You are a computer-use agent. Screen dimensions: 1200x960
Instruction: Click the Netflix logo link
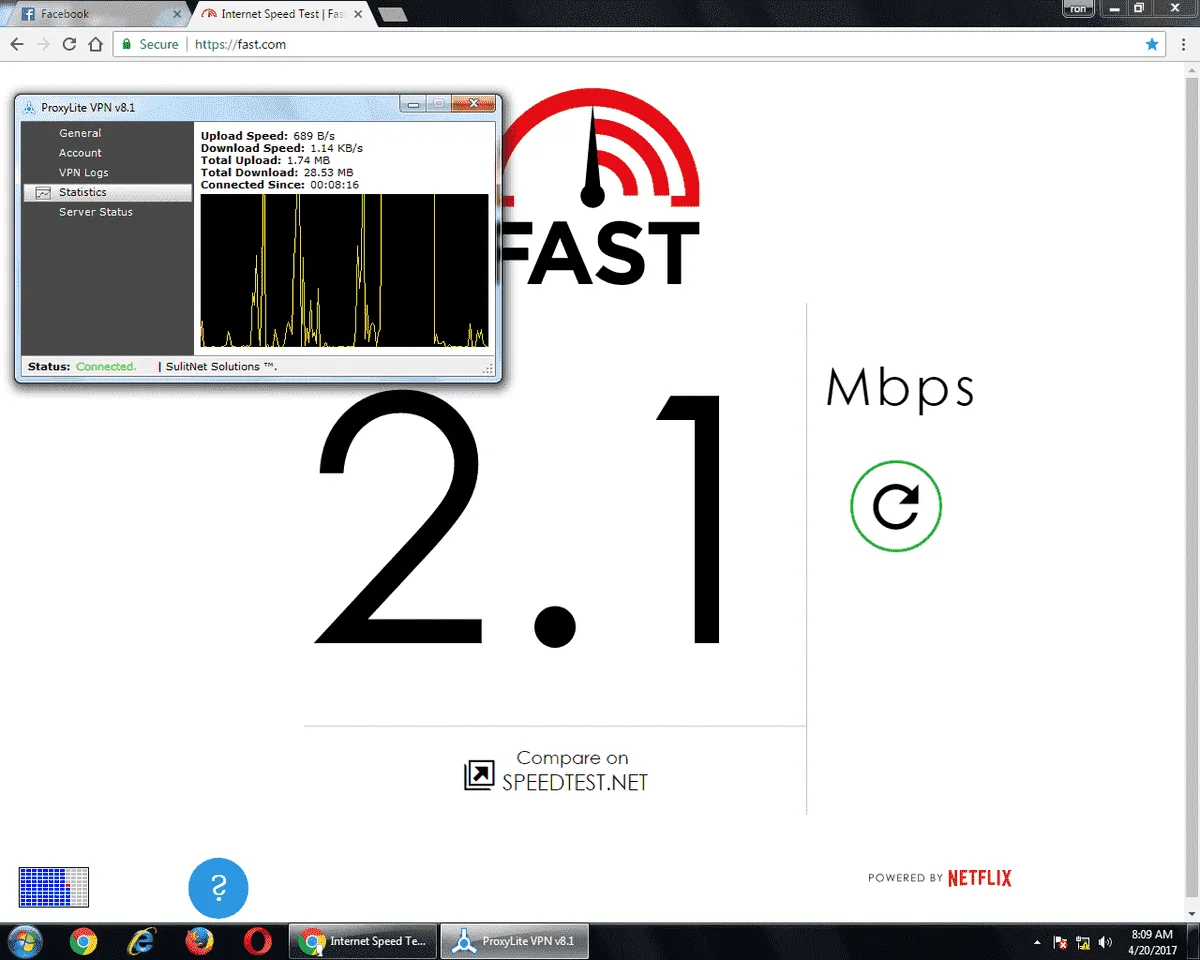tap(980, 878)
